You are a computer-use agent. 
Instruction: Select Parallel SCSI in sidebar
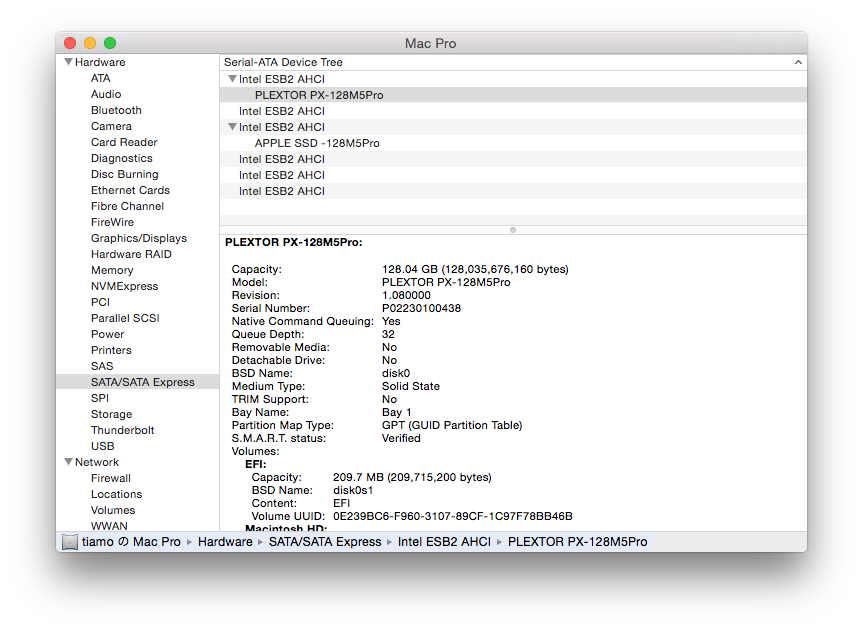(x=125, y=318)
